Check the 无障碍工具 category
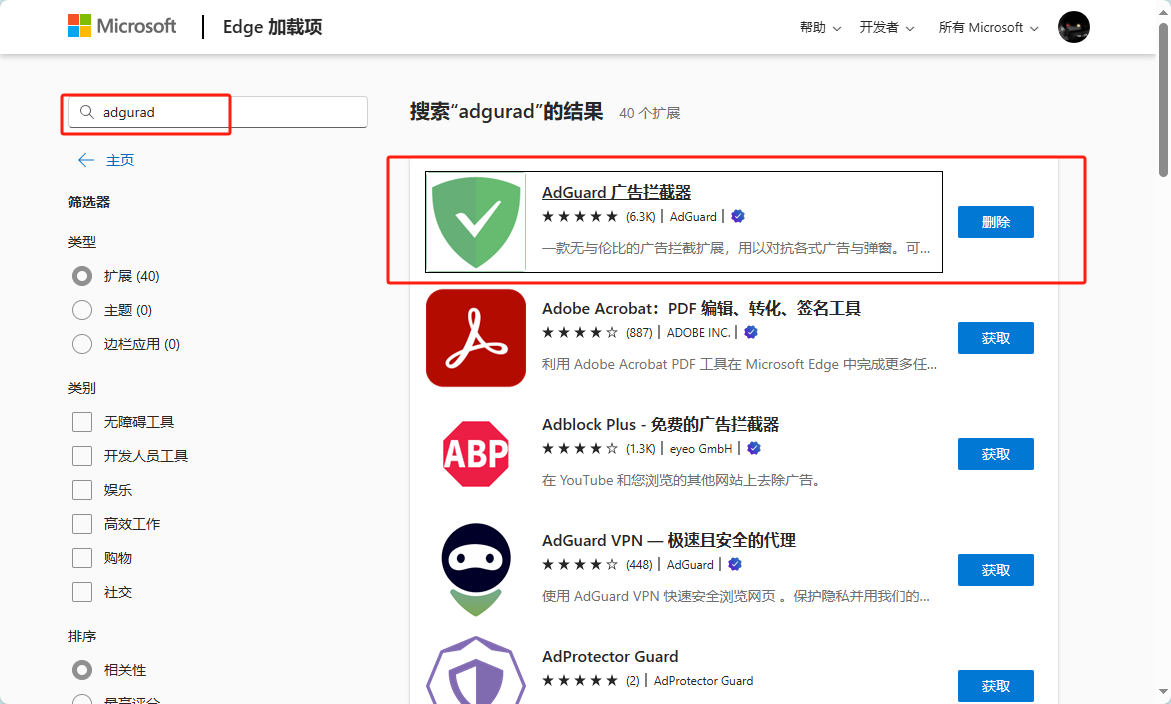 [82, 422]
